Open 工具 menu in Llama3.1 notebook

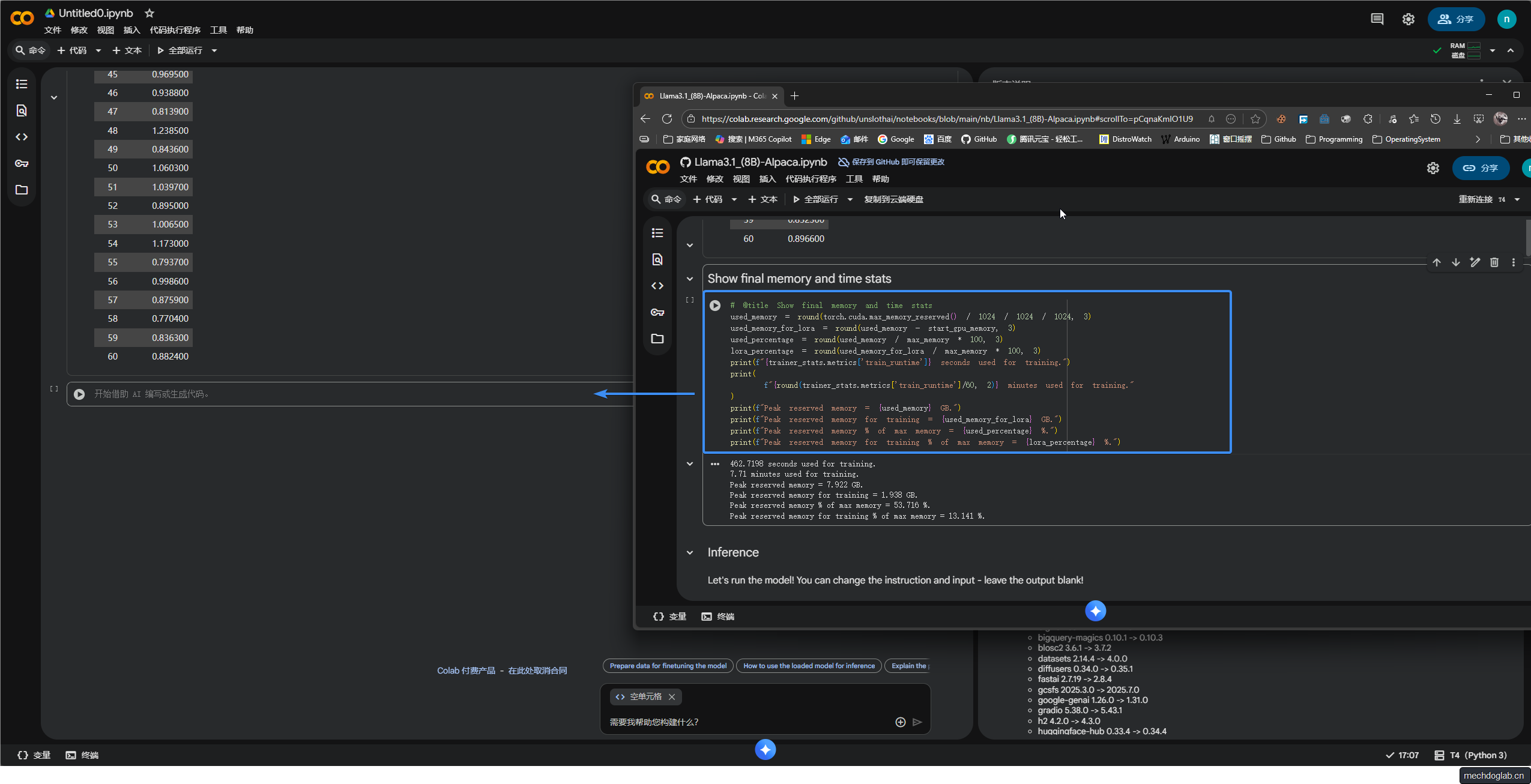(854, 179)
